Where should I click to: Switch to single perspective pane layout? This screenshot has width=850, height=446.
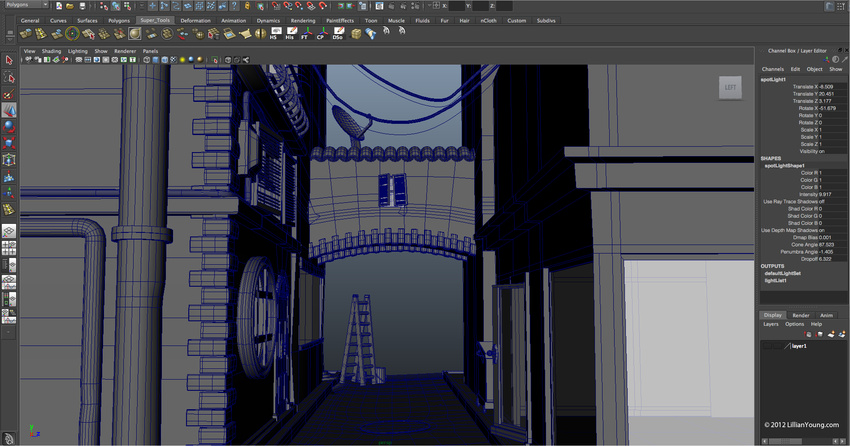pyautogui.click(x=9, y=231)
